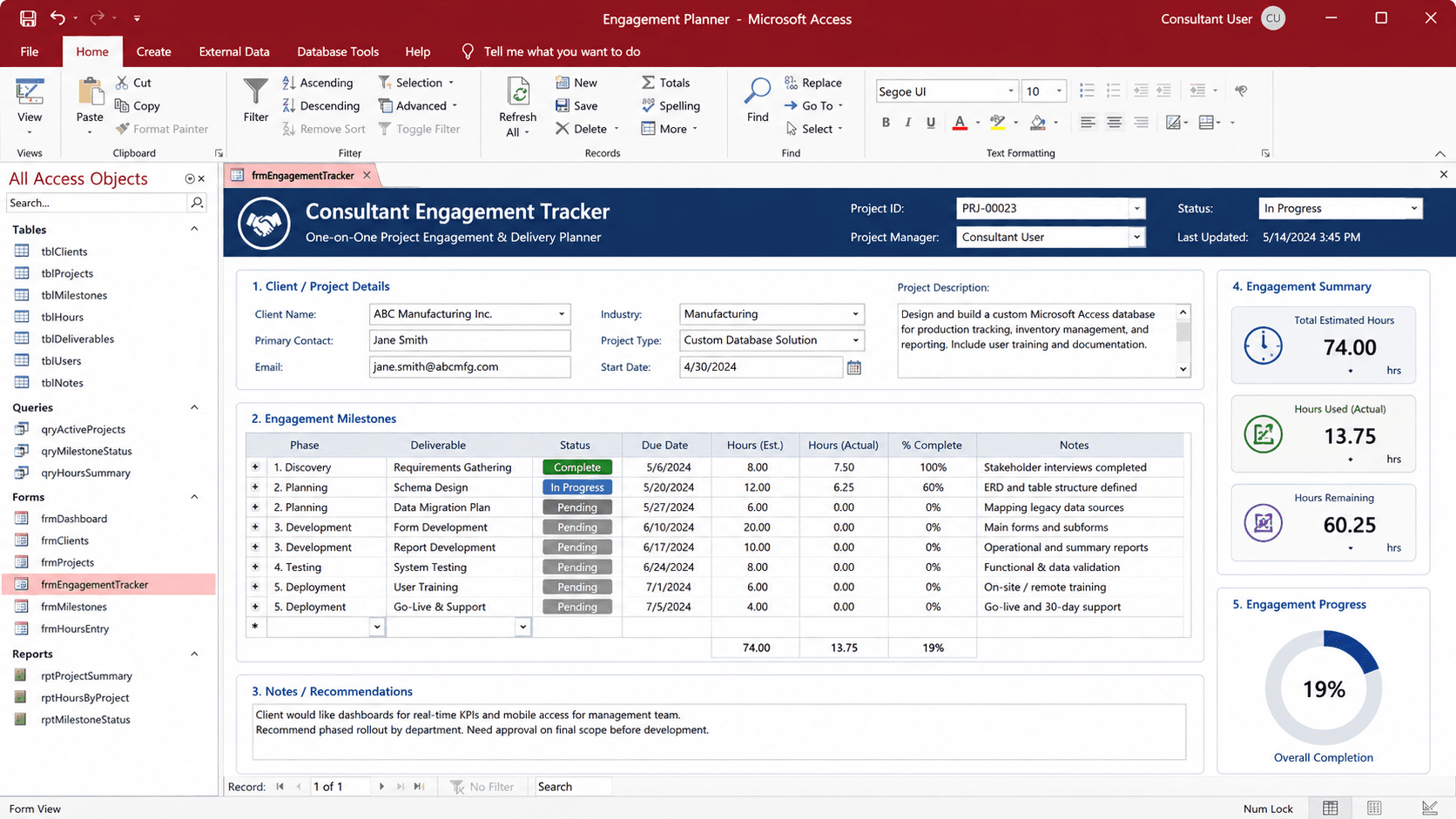Click the search icon in navigation pane
Viewport: 1456px width, 819px height.
(x=198, y=203)
